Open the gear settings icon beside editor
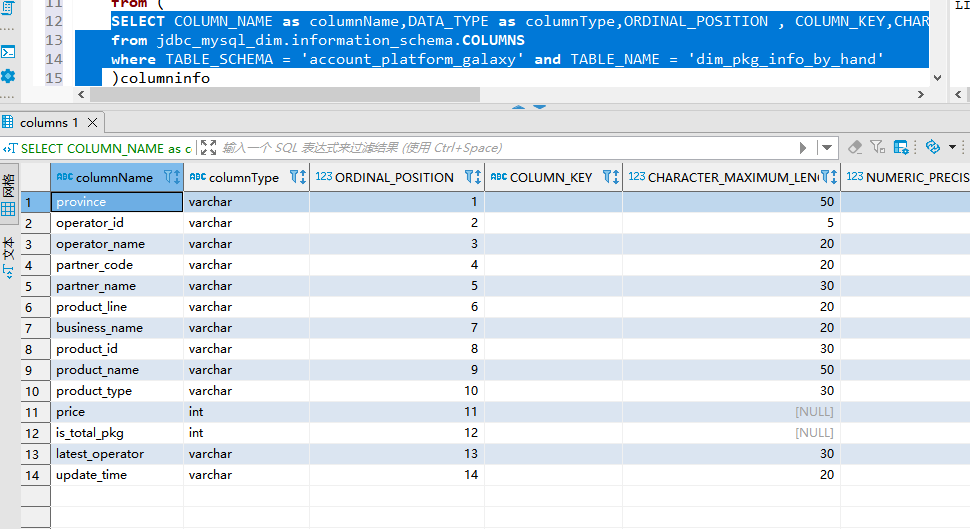Viewport: 970px width, 529px height. click(8, 76)
